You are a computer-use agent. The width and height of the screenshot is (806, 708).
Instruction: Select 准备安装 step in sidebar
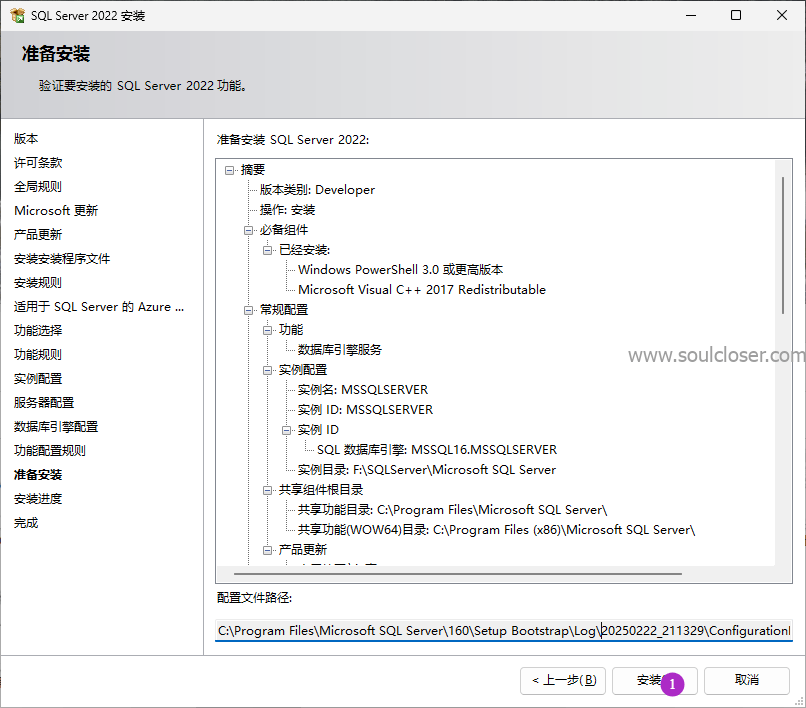click(x=38, y=475)
